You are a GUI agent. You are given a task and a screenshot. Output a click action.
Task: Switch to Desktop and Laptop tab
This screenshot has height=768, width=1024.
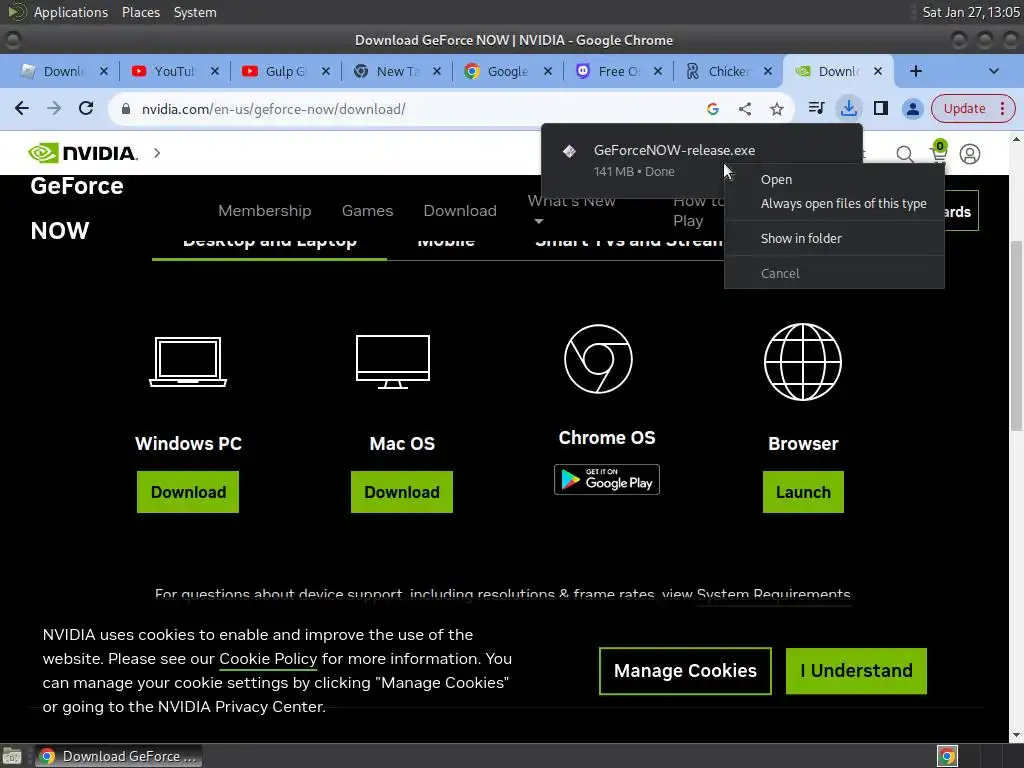coord(270,243)
